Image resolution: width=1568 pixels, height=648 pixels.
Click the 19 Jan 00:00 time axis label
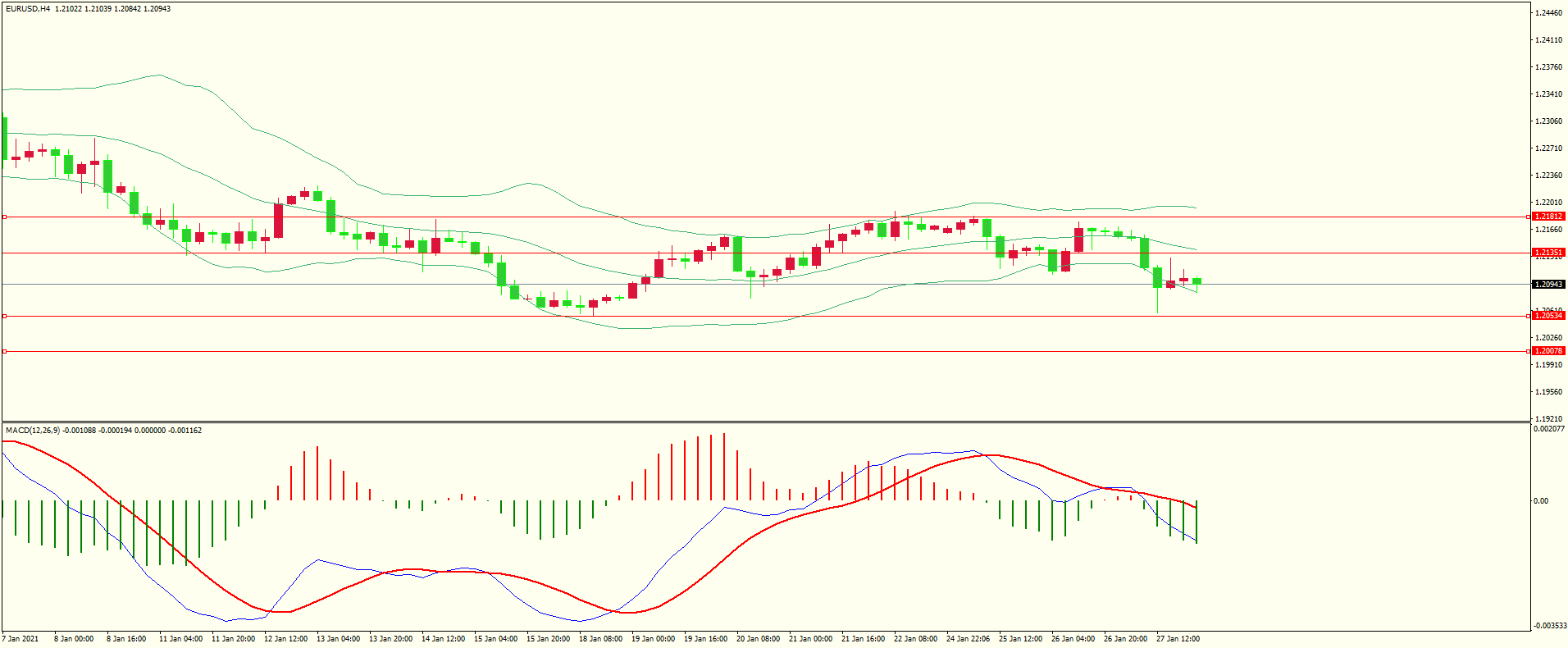[x=653, y=639]
